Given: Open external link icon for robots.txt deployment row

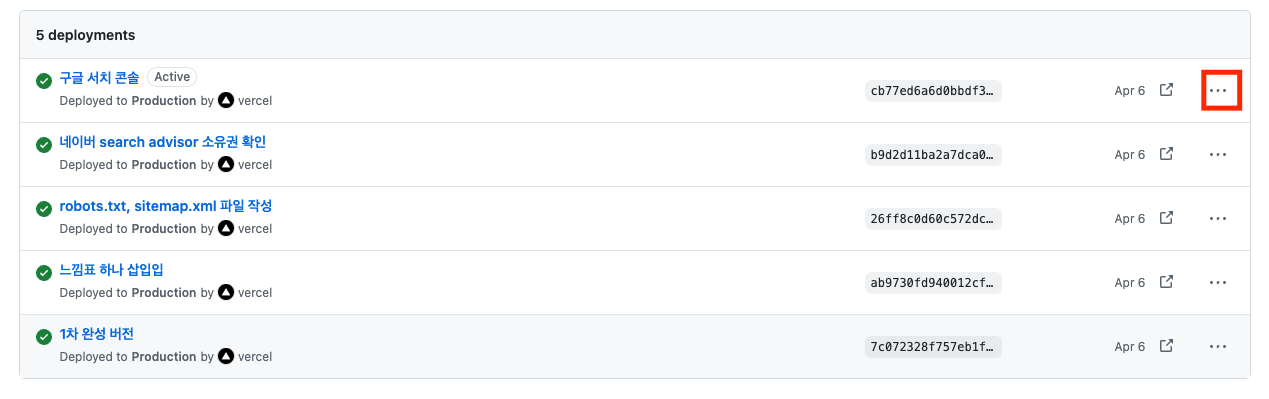Looking at the screenshot, I should click(x=1166, y=218).
